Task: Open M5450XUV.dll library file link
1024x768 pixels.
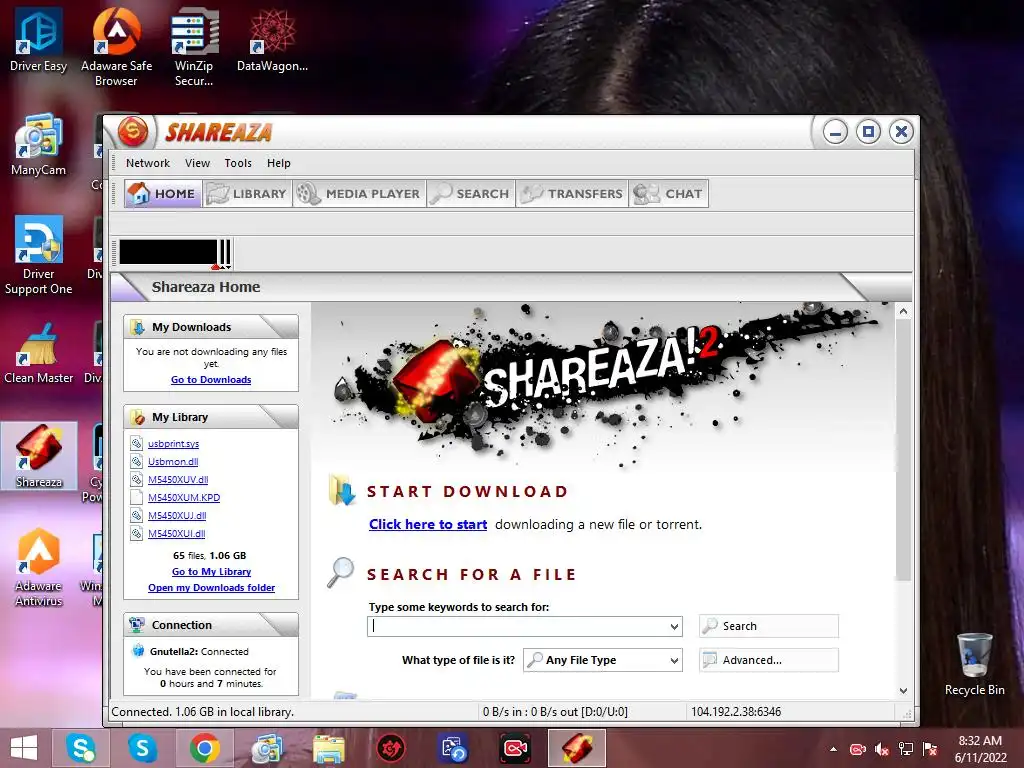Action: click(x=178, y=480)
